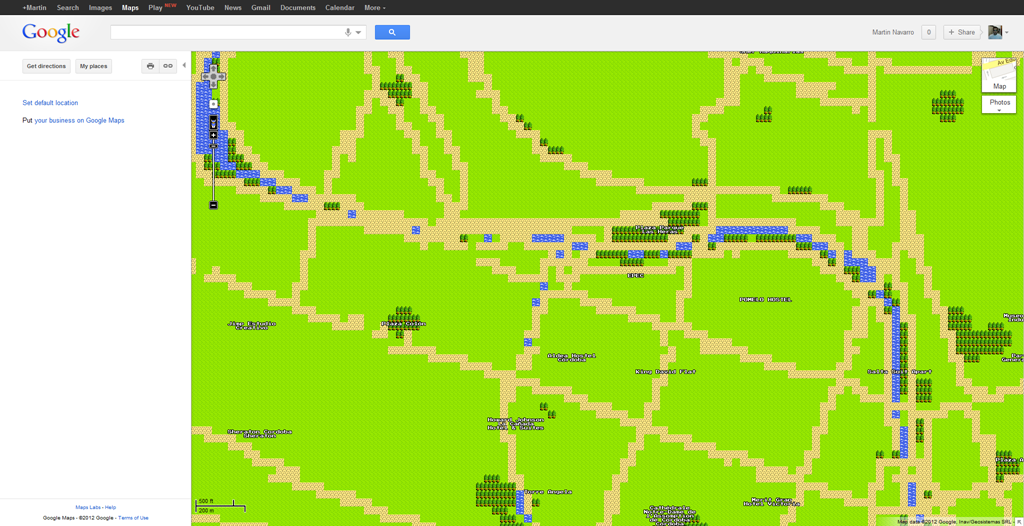Open the search options dropdown arrow
The image size is (1024, 526).
(359, 33)
